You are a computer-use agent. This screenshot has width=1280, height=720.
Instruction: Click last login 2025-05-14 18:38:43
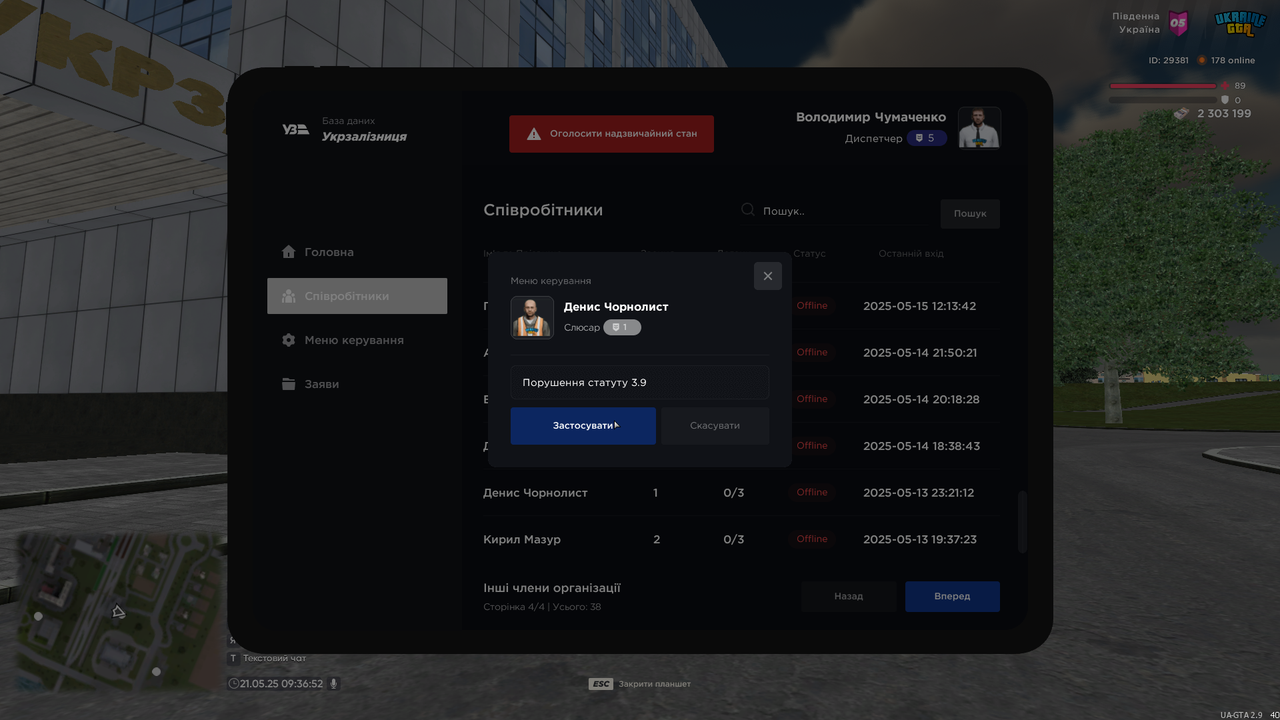click(x=921, y=446)
